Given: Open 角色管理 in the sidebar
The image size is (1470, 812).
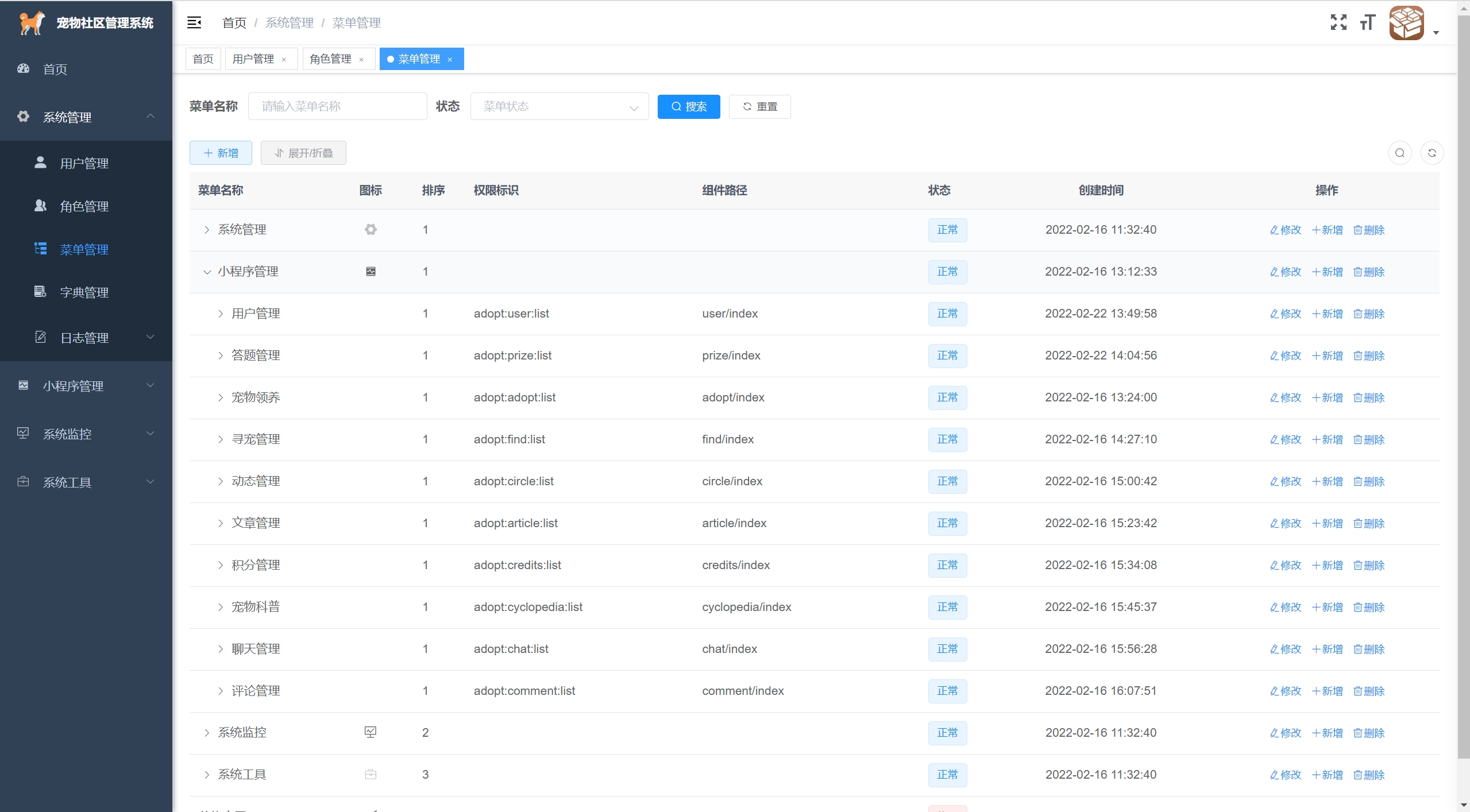Looking at the screenshot, I should click(x=86, y=206).
